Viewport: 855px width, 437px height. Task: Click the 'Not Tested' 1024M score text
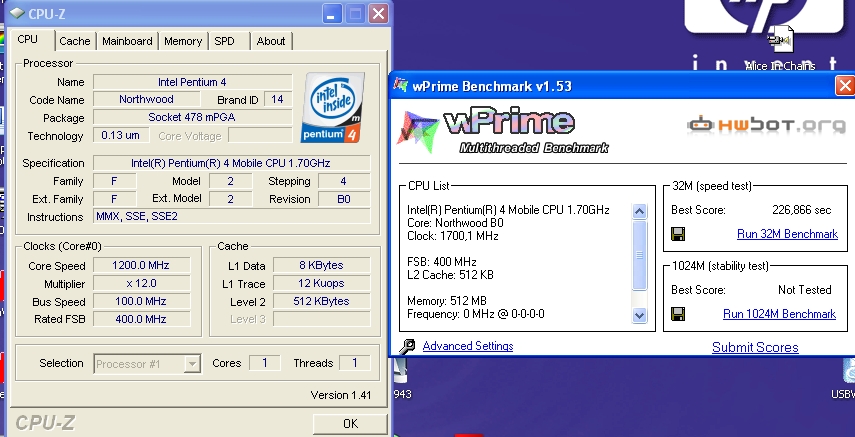(805, 290)
